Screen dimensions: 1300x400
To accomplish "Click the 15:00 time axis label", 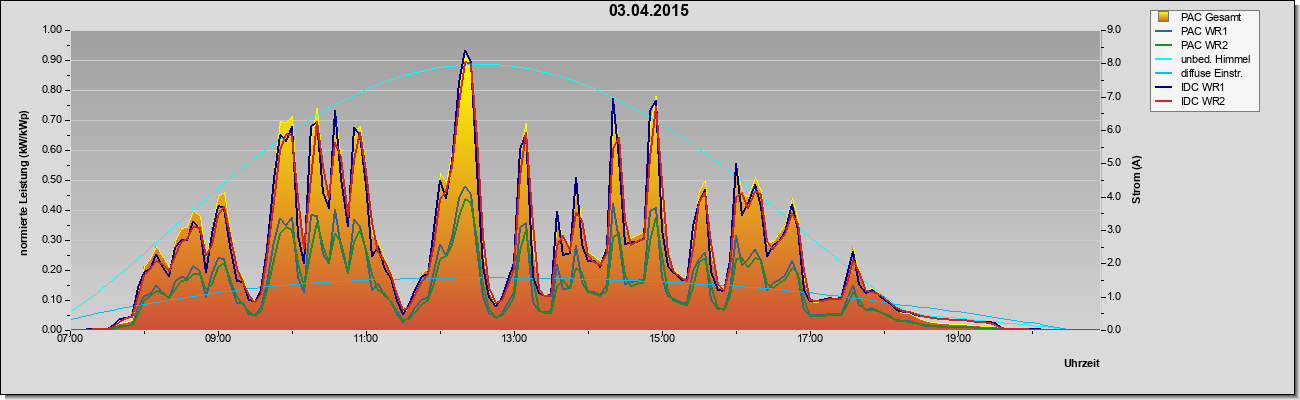I will pyautogui.click(x=662, y=339).
